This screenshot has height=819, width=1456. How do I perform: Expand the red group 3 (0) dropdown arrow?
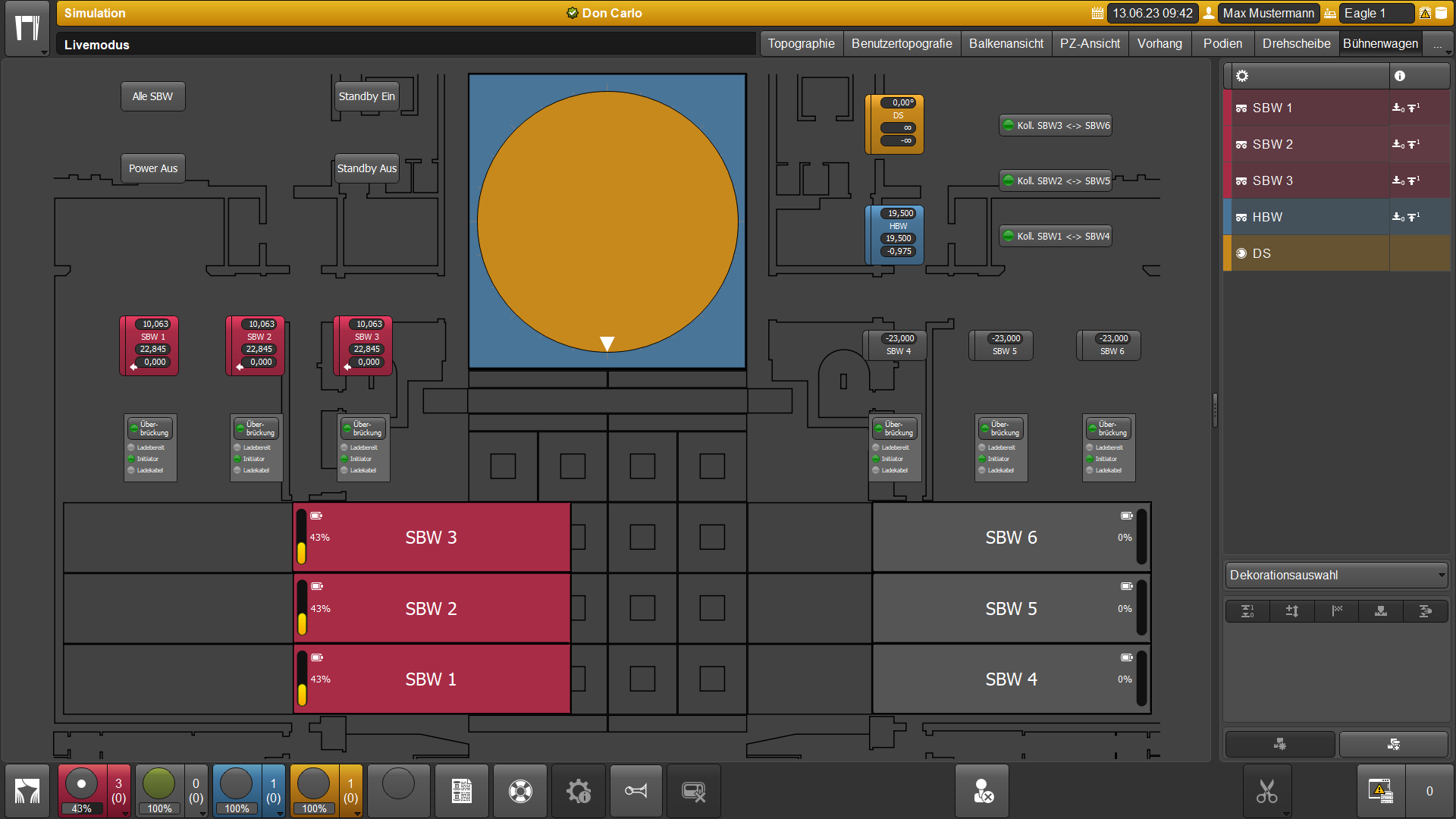(125, 813)
